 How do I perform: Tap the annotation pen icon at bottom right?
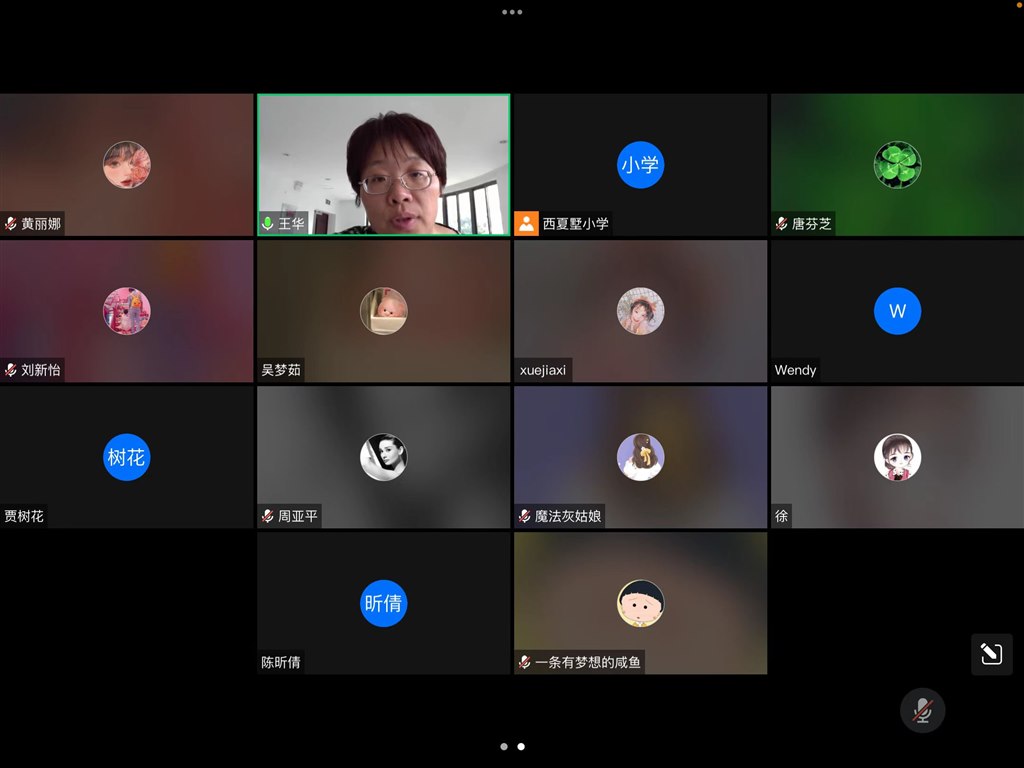pyautogui.click(x=991, y=654)
